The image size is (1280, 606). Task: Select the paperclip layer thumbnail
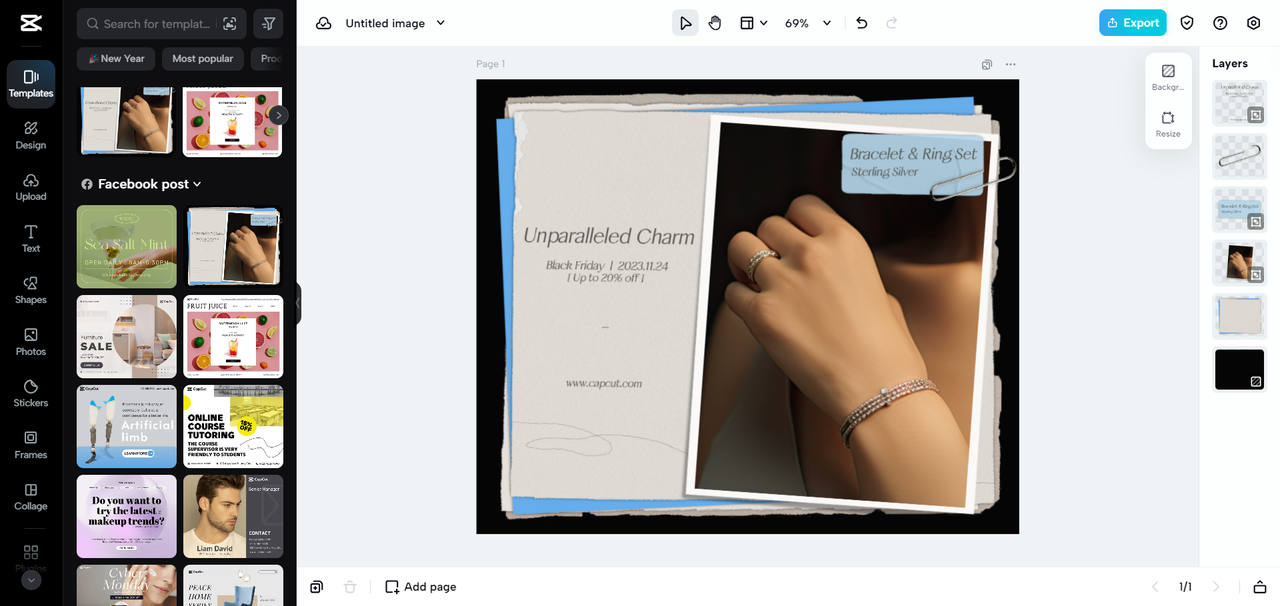[x=1239, y=156]
